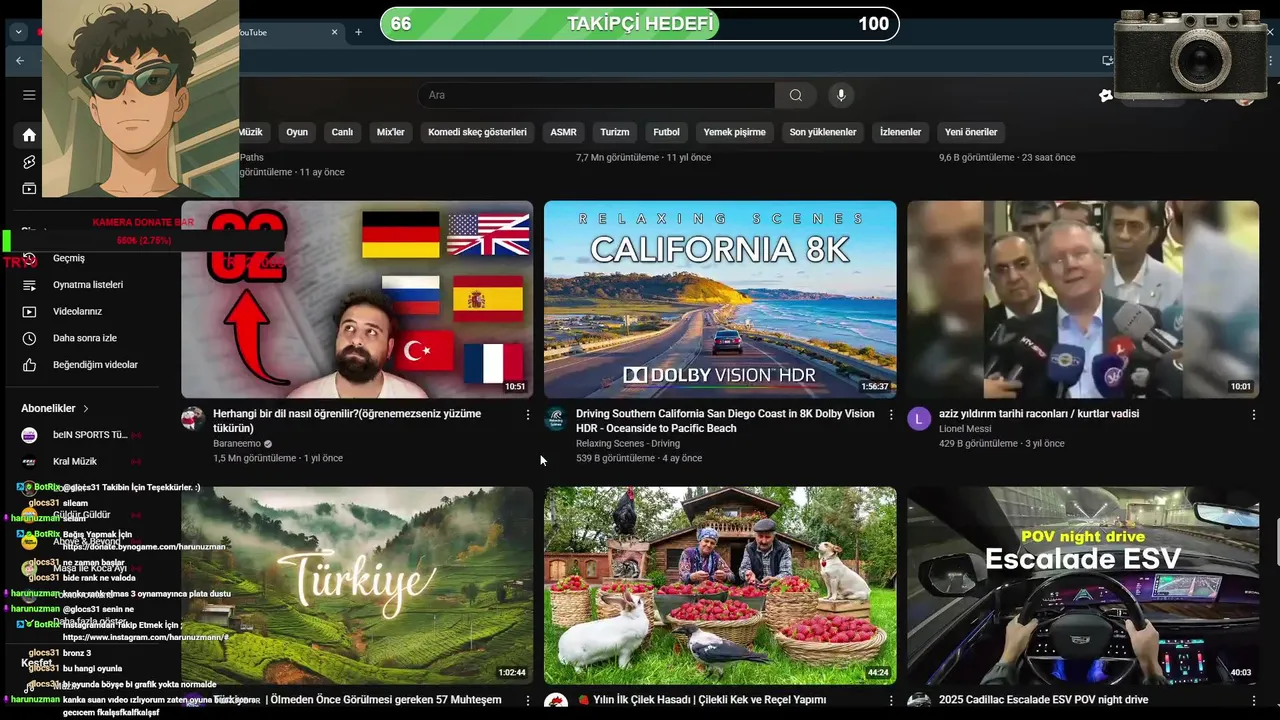1280x720 pixels.
Task: Open the Geçmiş history icon
Action: [29, 258]
